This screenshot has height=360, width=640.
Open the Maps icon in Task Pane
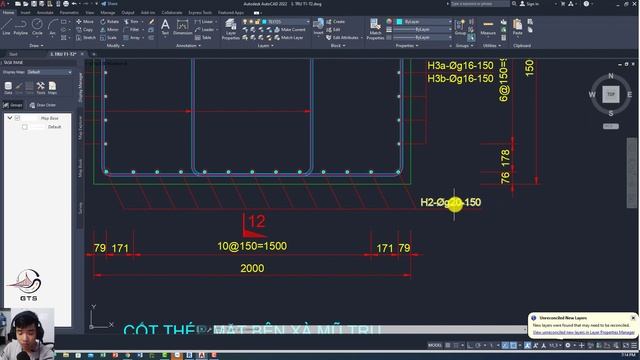point(52,88)
